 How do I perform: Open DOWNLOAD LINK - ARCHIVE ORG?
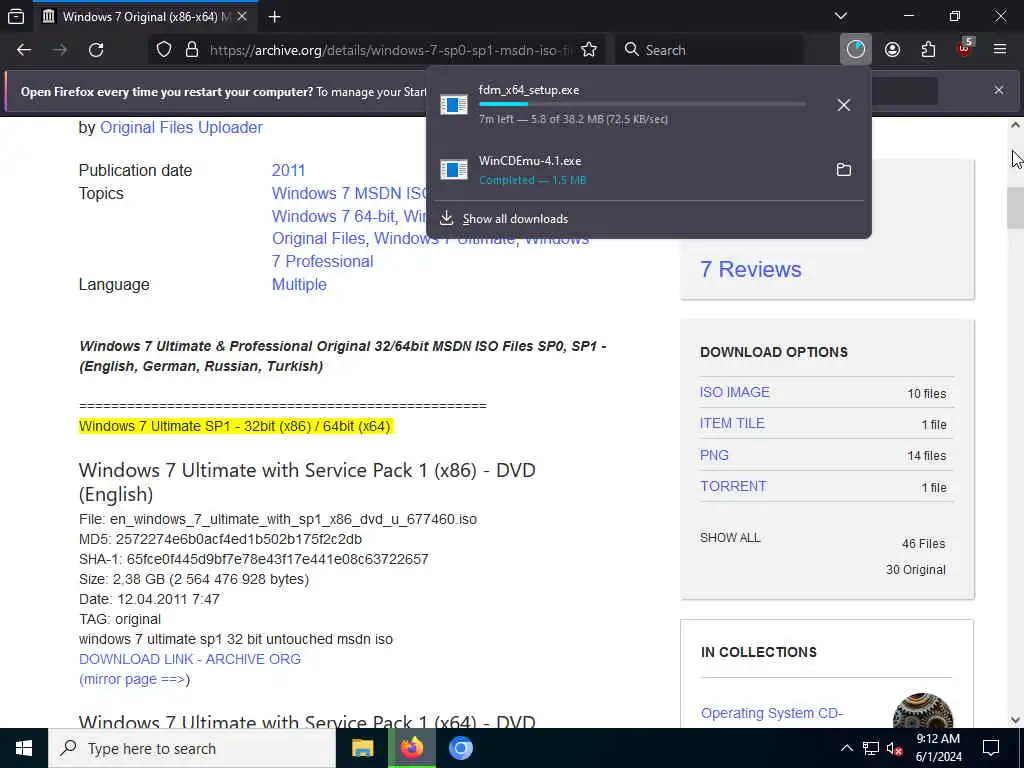[x=190, y=659]
